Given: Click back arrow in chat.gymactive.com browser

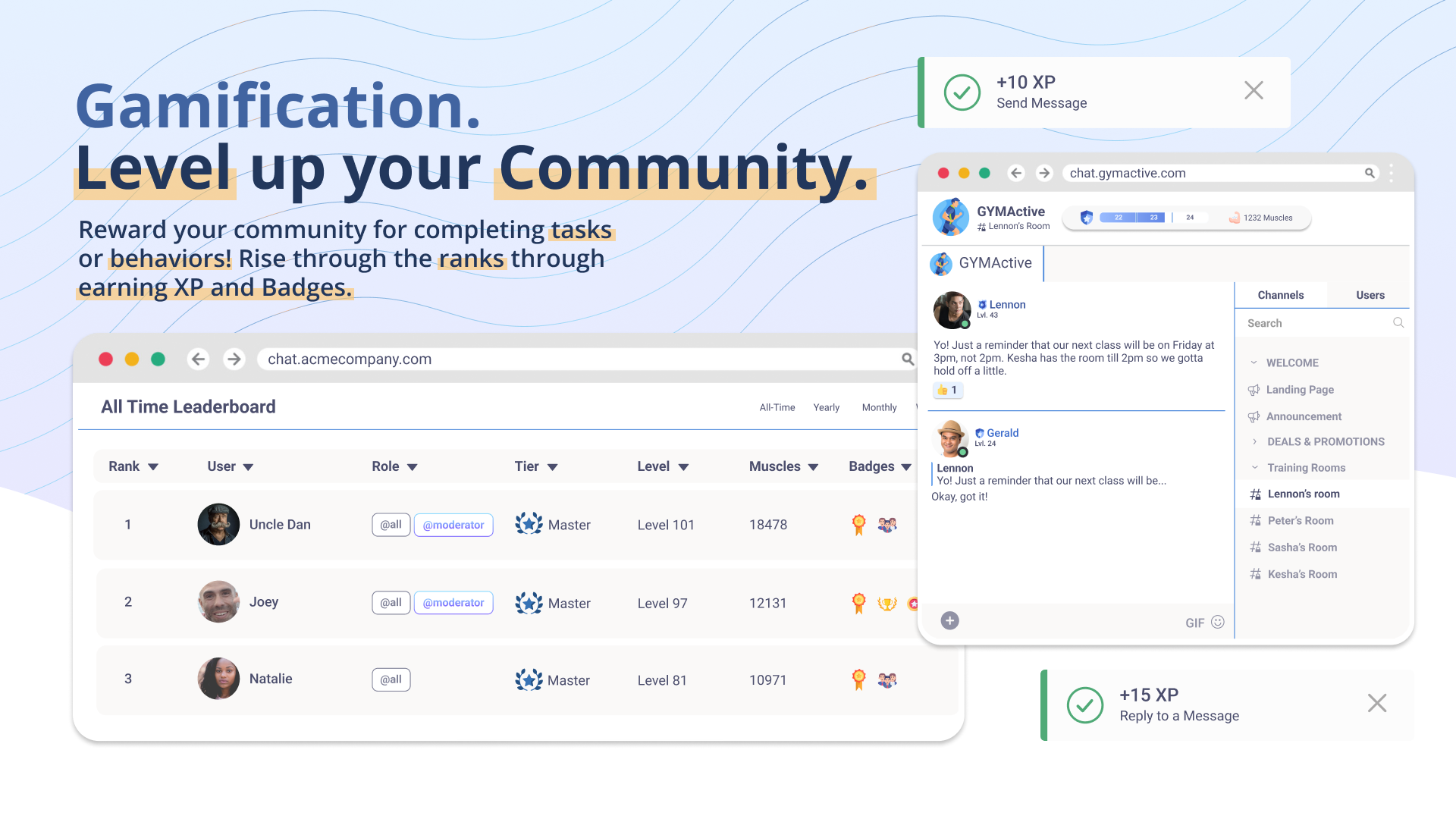Looking at the screenshot, I should pos(1016,173).
